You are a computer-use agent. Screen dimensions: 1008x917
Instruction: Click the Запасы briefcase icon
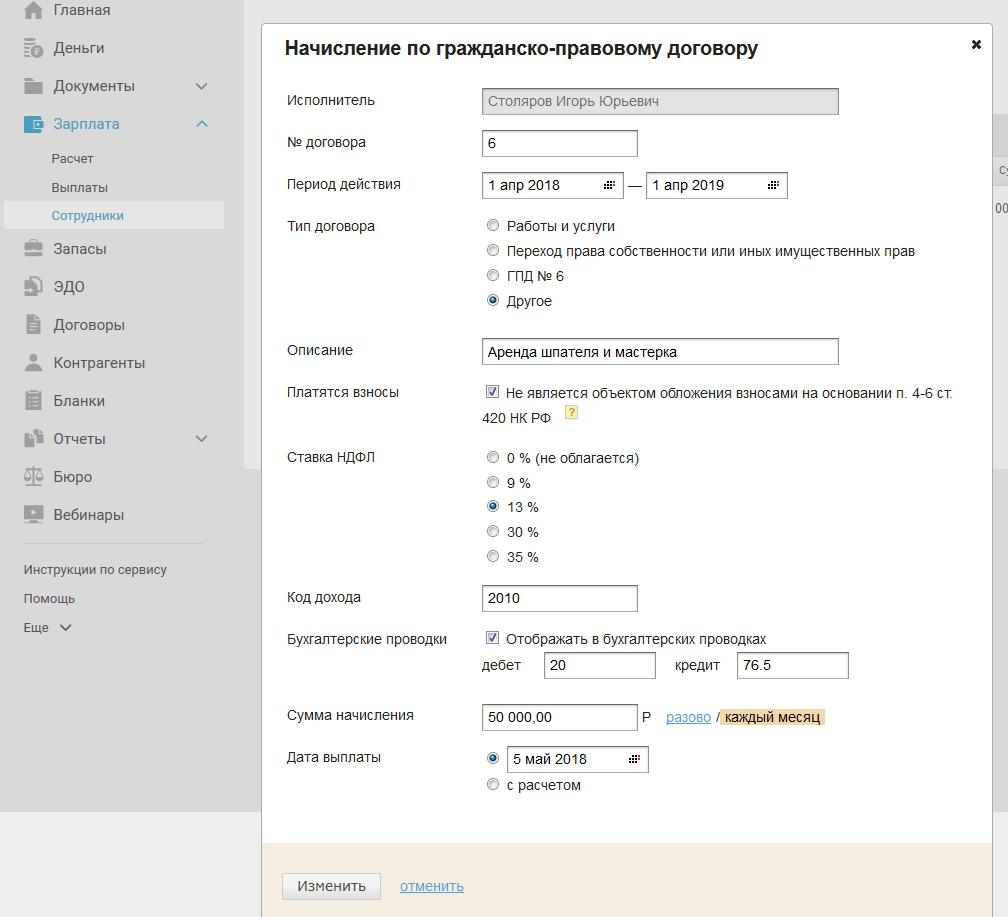[x=34, y=249]
